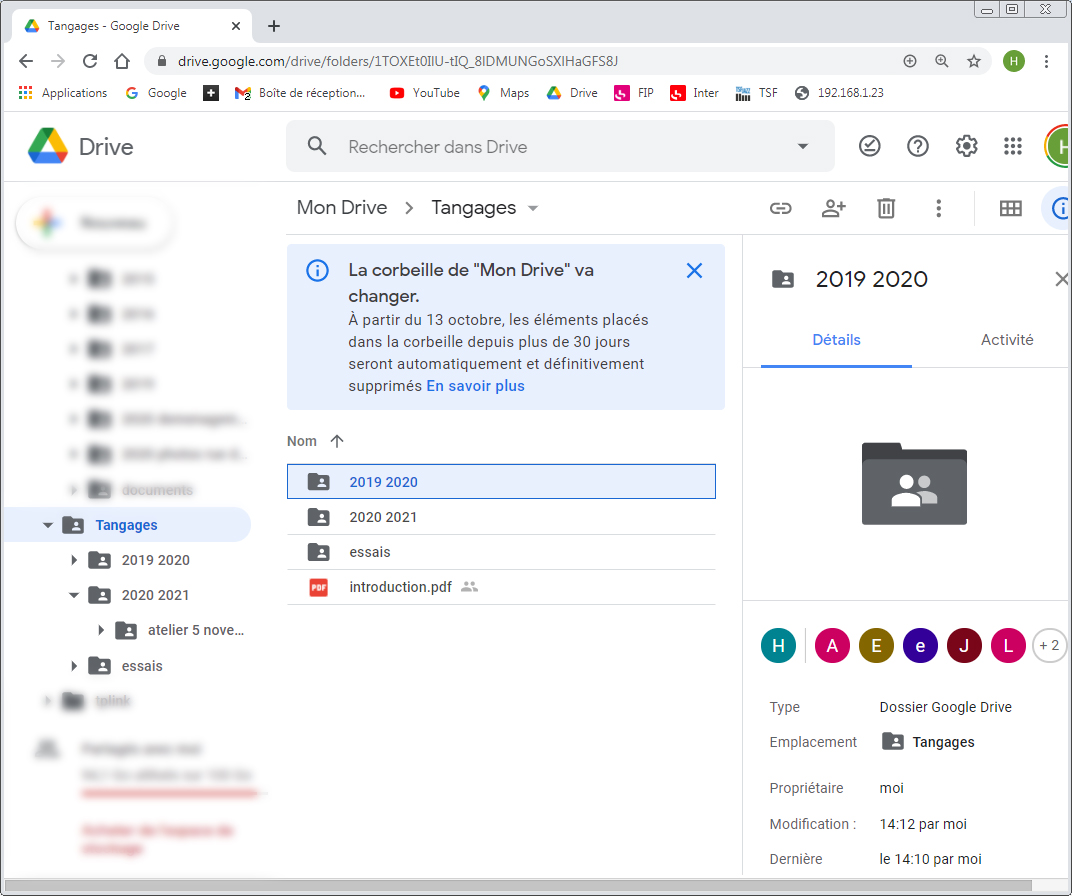Screen dimensions: 1072x896
Task: Open the Boîte de réception Gmail bookmark
Action: click(299, 92)
